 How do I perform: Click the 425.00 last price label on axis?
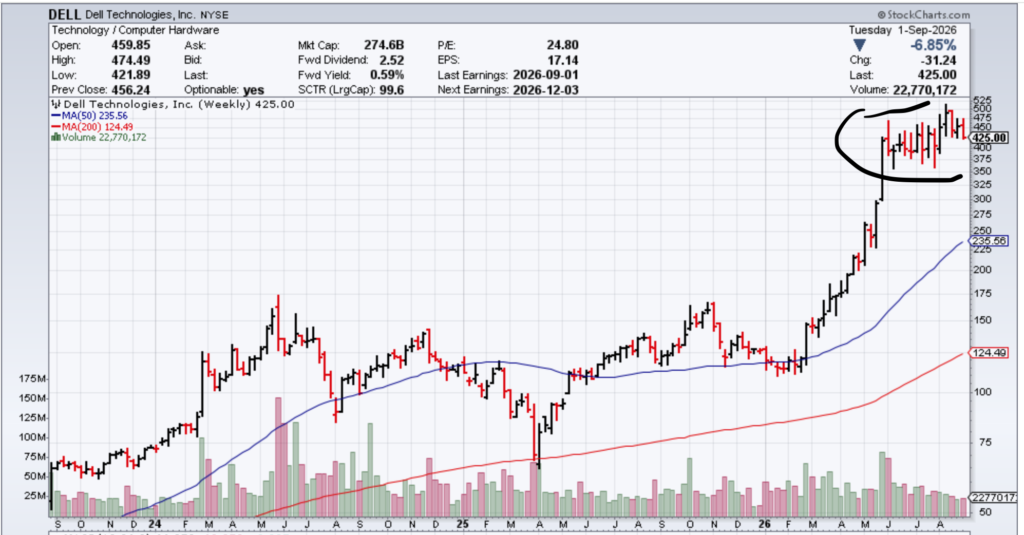coord(989,138)
